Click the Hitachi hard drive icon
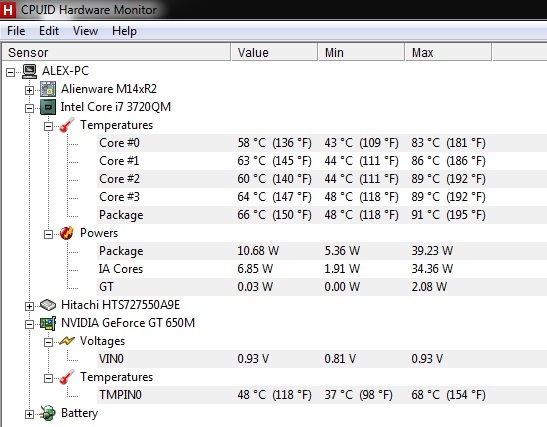Viewport: 547px width, 427px height. (x=48, y=305)
